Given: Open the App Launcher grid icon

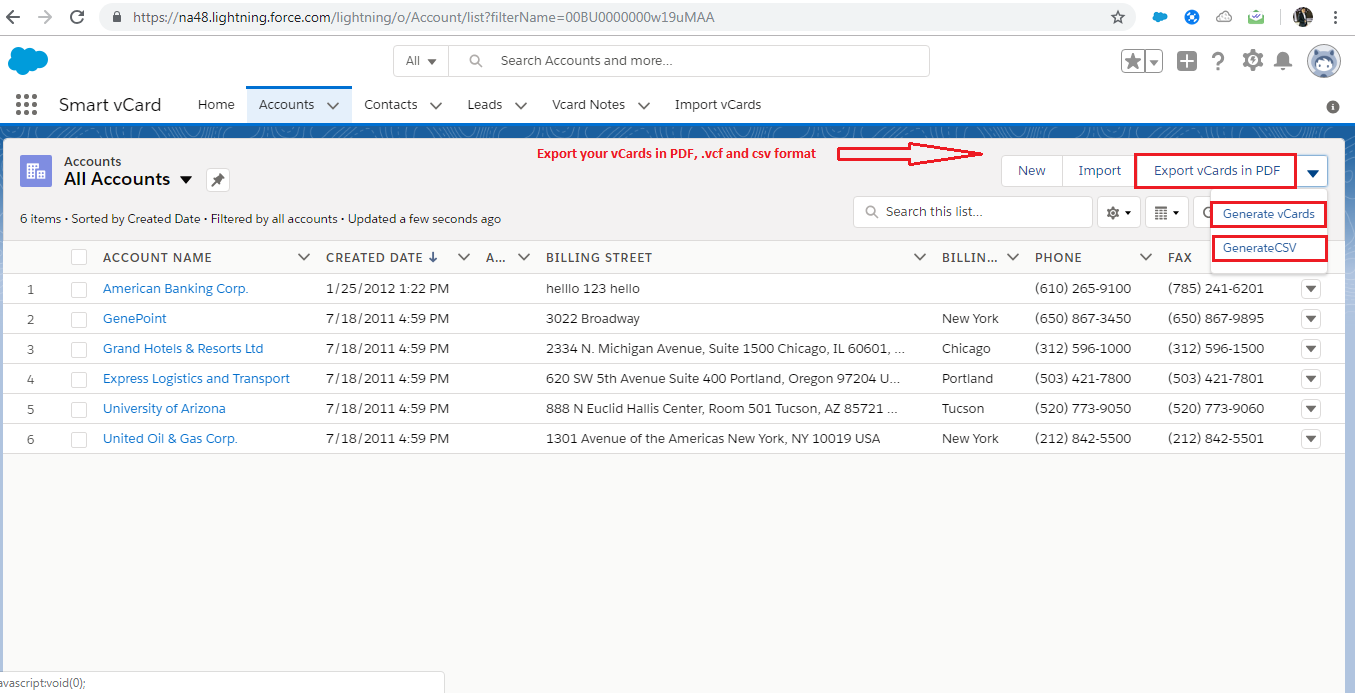Looking at the screenshot, I should pyautogui.click(x=27, y=105).
